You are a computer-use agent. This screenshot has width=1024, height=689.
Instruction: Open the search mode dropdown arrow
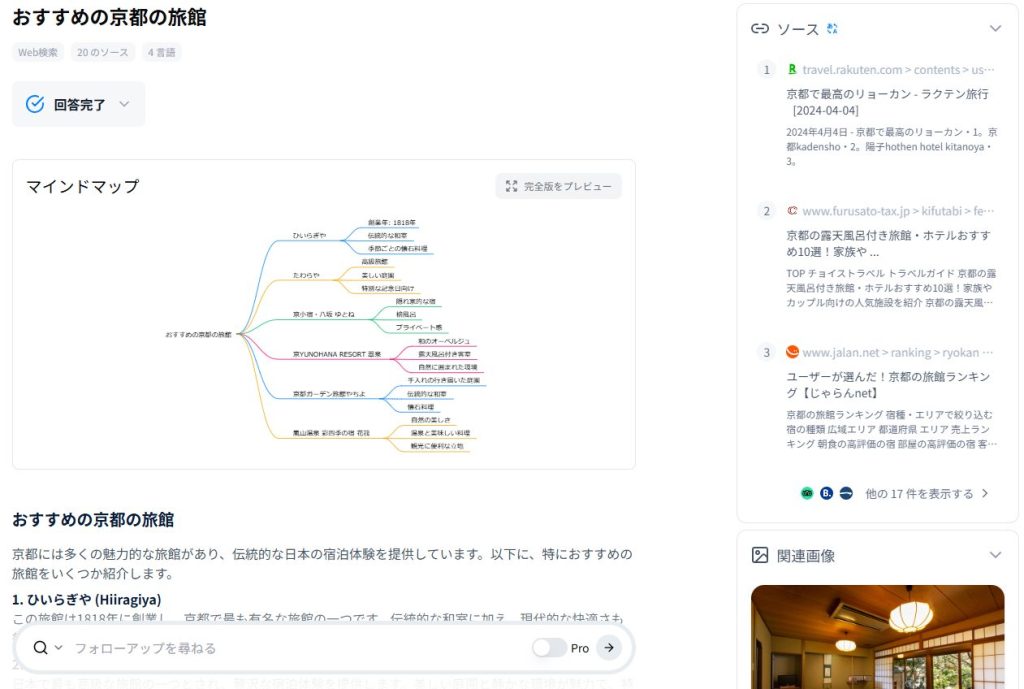coord(59,648)
